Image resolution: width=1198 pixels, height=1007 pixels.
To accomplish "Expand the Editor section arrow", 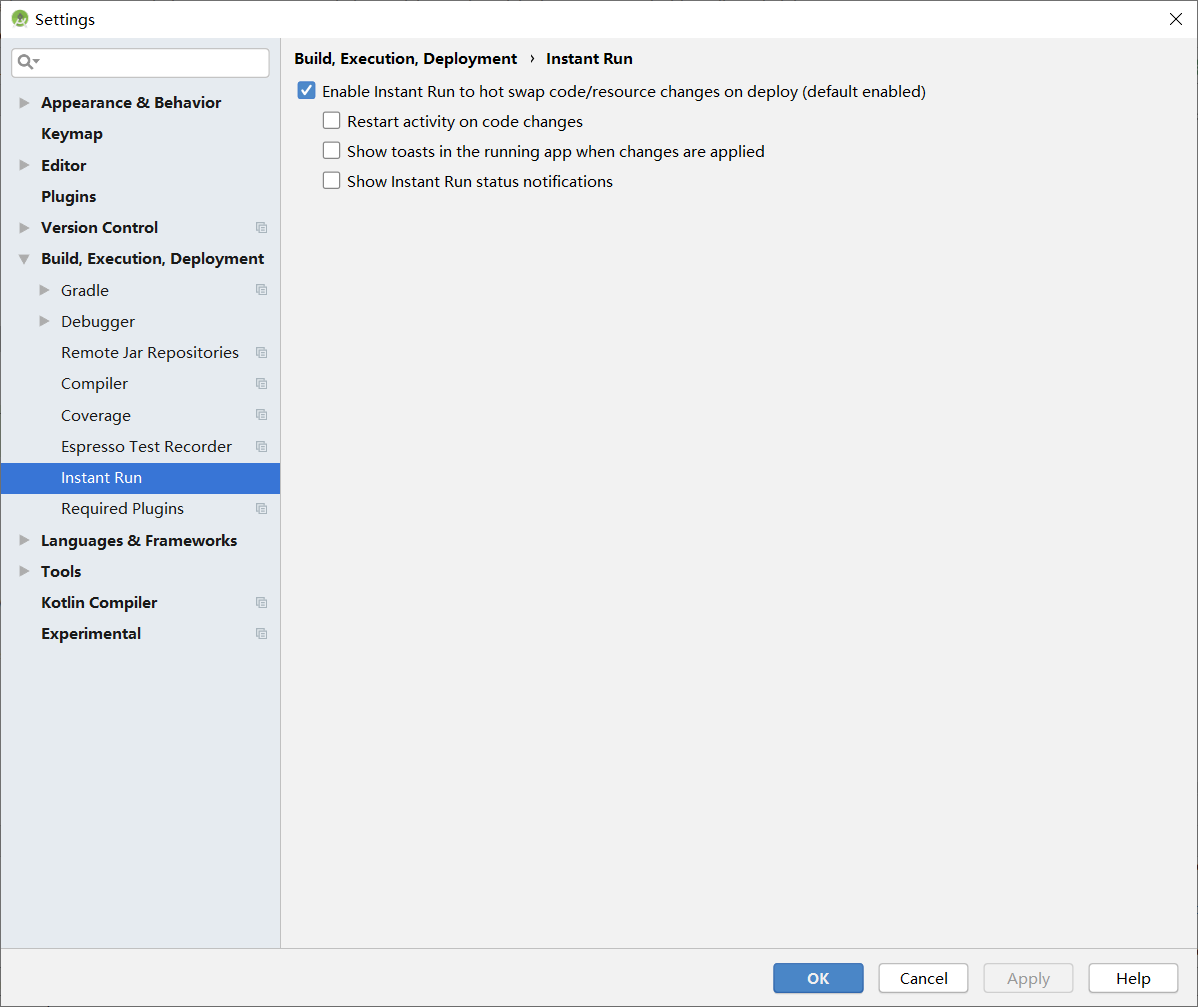I will [x=24, y=165].
